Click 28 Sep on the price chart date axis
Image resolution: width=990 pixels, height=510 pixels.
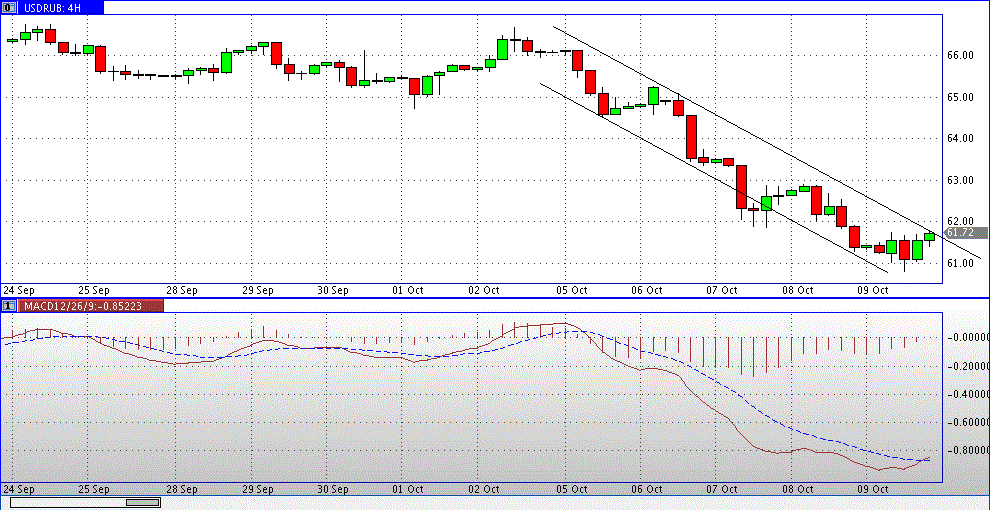coord(181,290)
